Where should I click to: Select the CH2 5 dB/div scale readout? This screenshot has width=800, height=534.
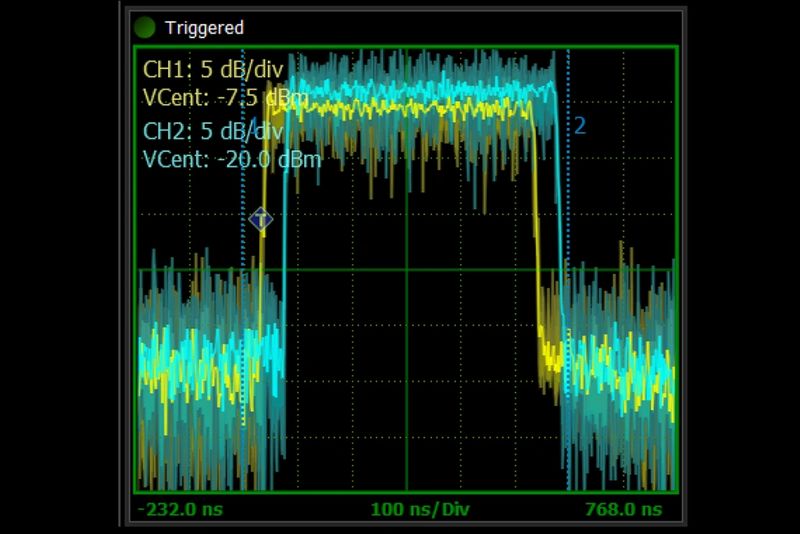213,131
